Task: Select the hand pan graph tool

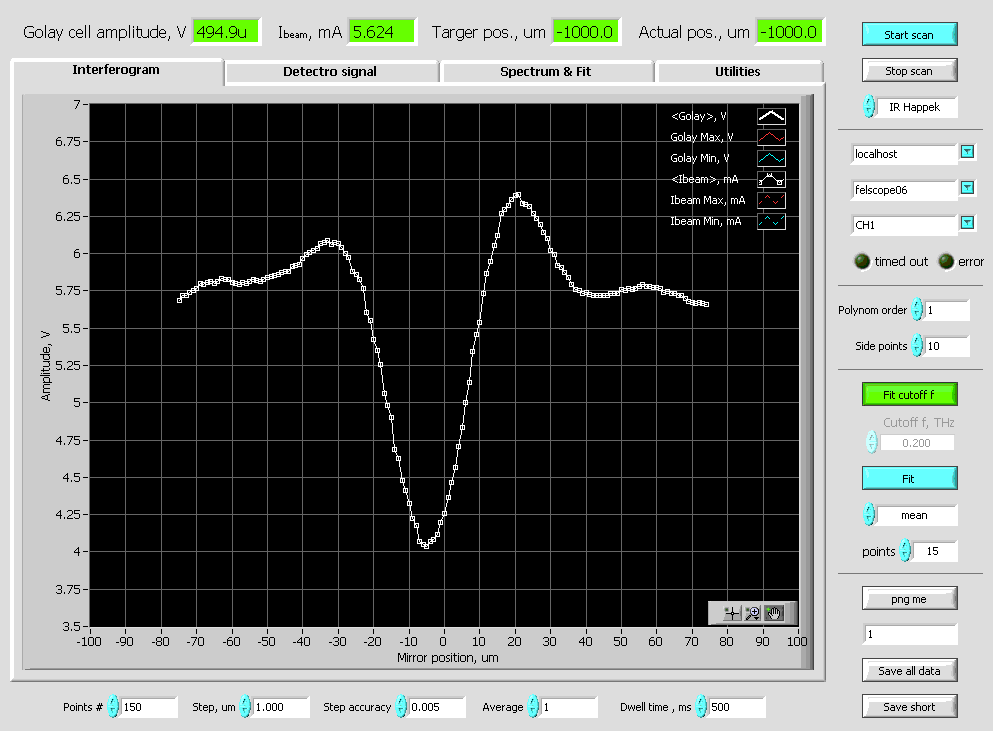Action: click(773, 613)
